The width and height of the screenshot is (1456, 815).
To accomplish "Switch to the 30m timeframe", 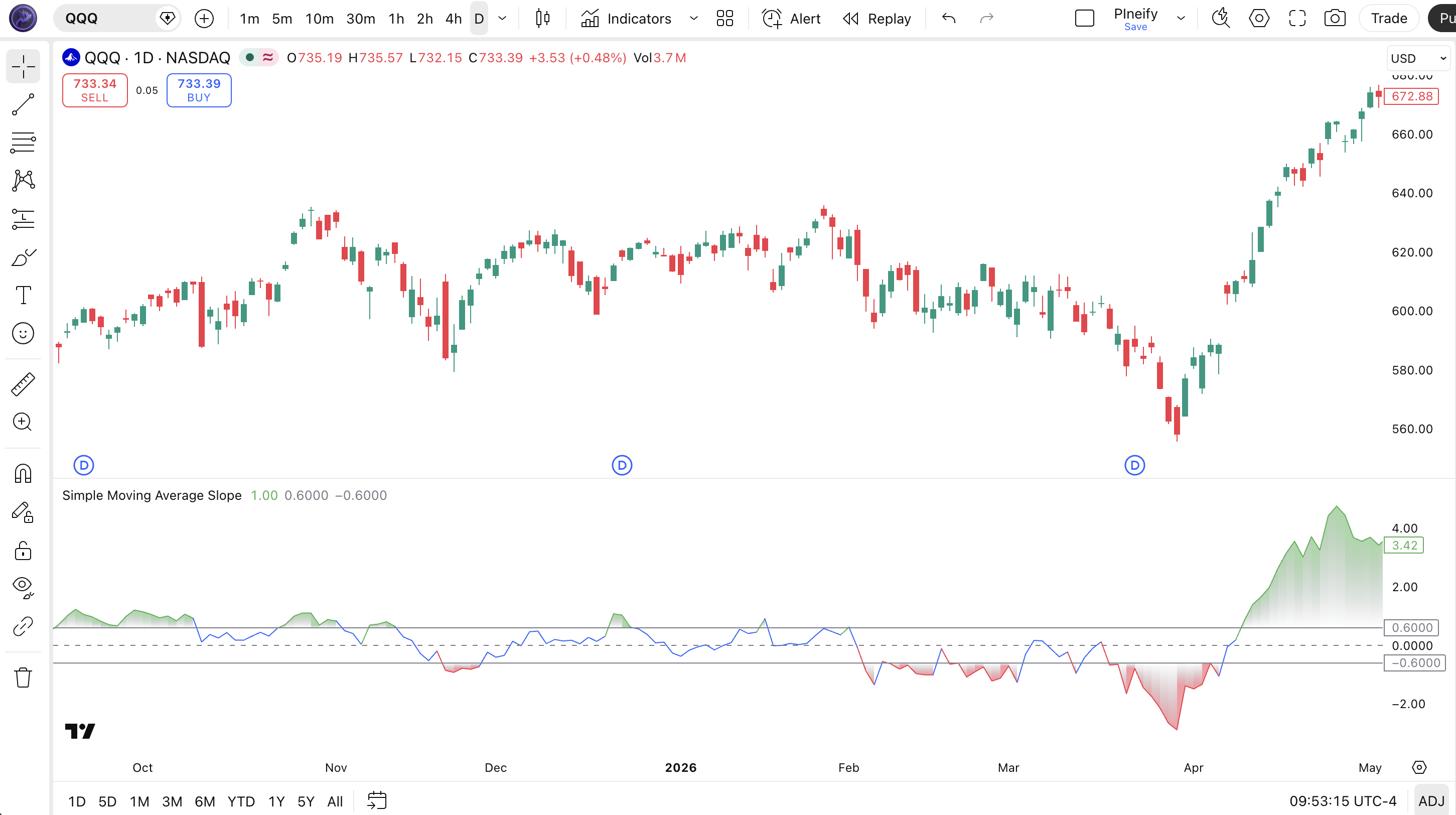I will 361,19.
